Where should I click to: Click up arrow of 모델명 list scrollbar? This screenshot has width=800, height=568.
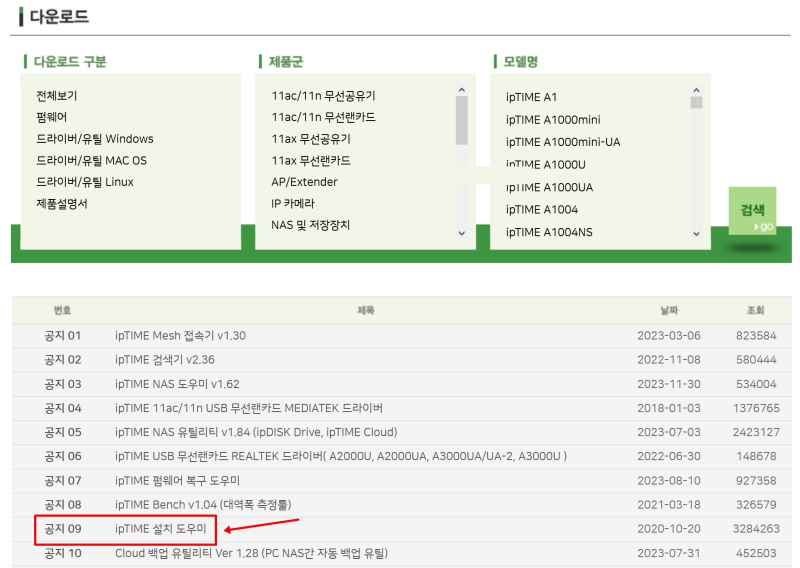pos(696,90)
